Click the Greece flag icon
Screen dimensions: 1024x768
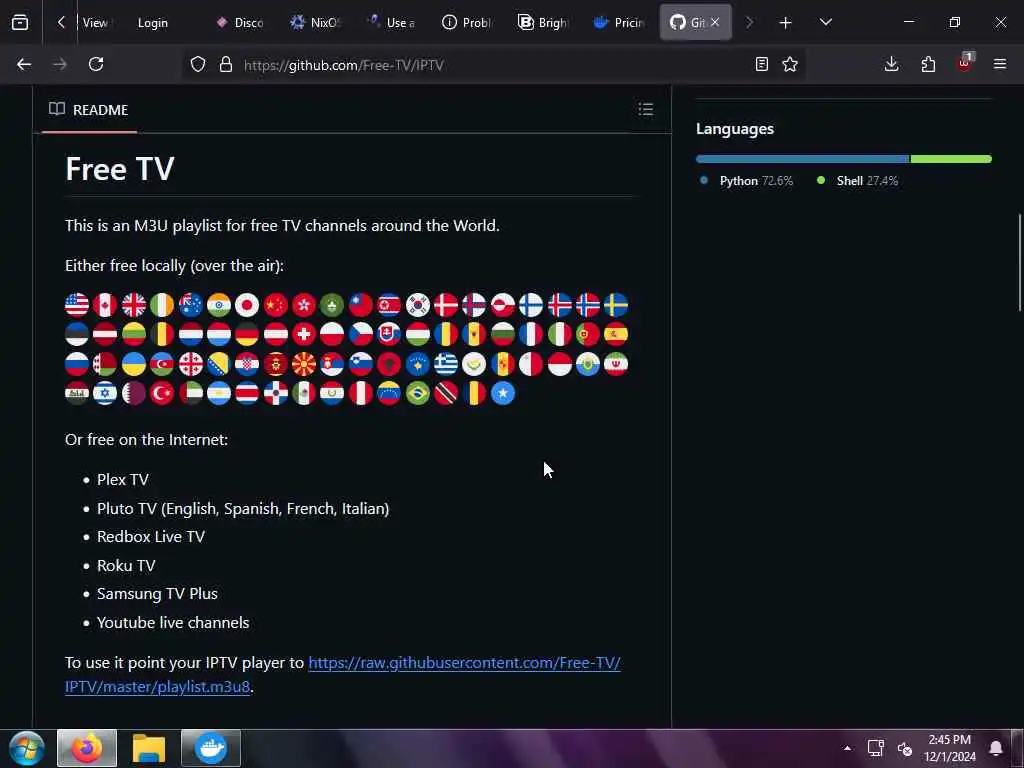point(446,364)
